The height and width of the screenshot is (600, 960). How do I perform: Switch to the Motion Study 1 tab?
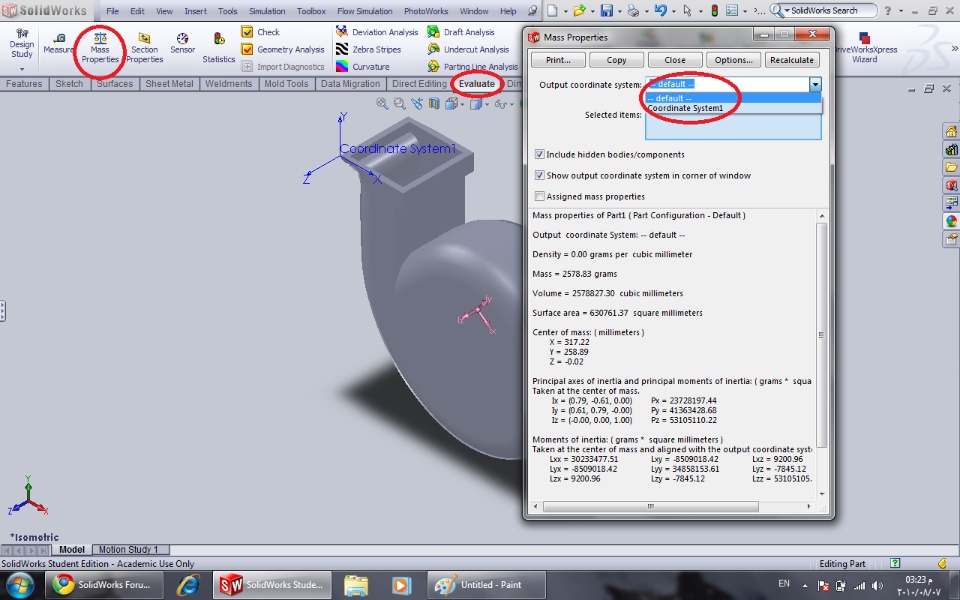(x=129, y=549)
